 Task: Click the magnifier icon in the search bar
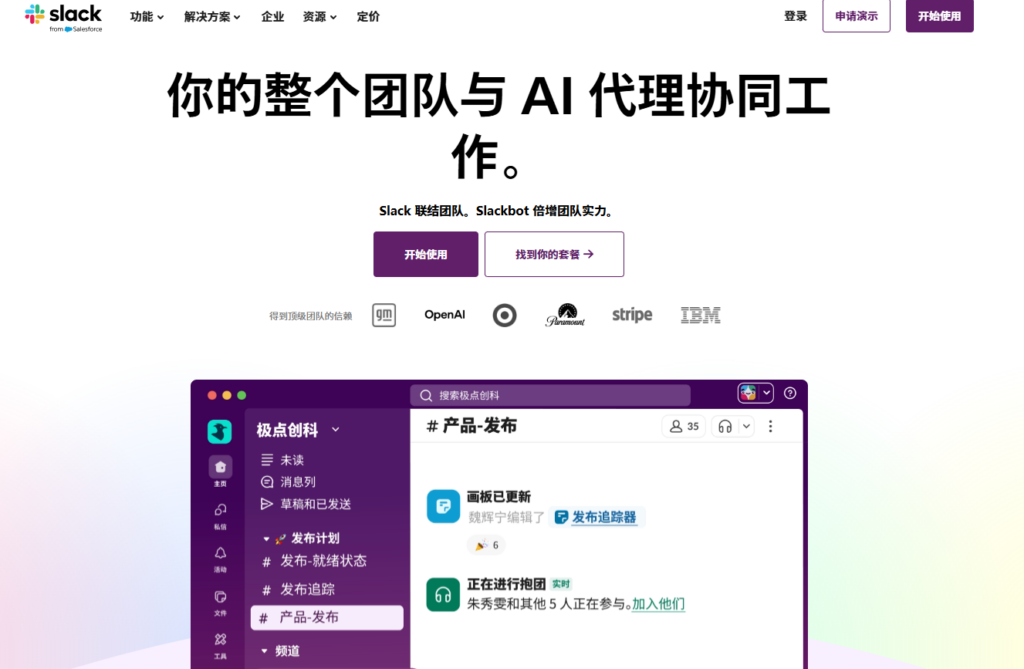click(x=426, y=395)
